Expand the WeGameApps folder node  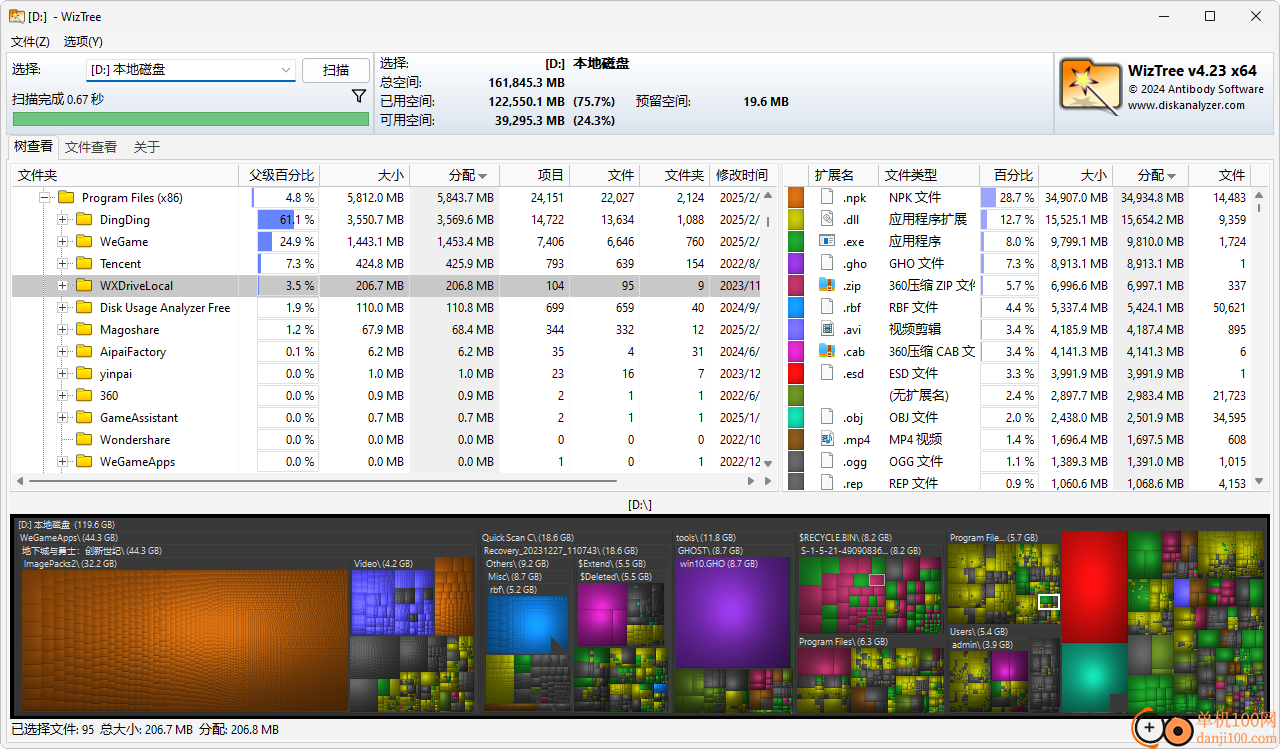click(62, 462)
